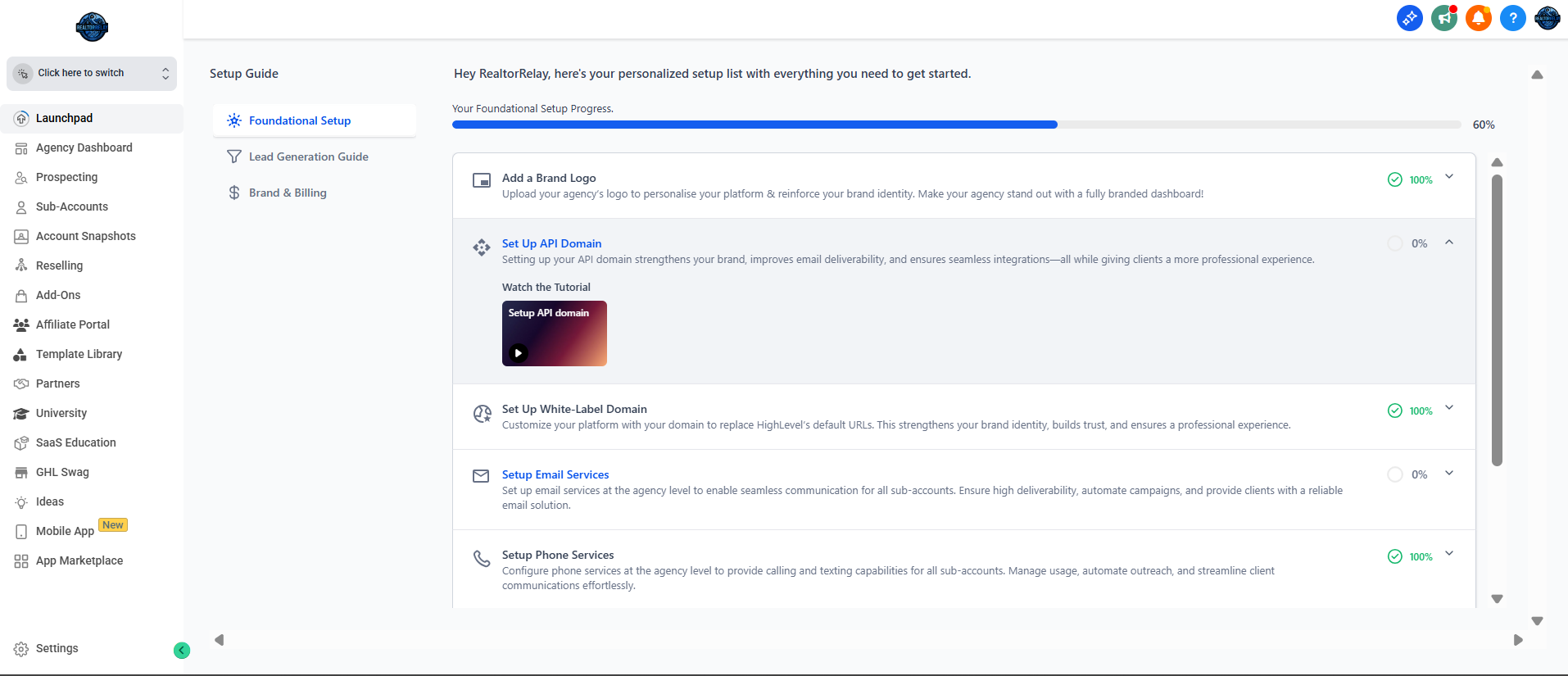The image size is (1568, 676).
Task: Open the 'Click here to switch' account dropdown
Action: 92,74
